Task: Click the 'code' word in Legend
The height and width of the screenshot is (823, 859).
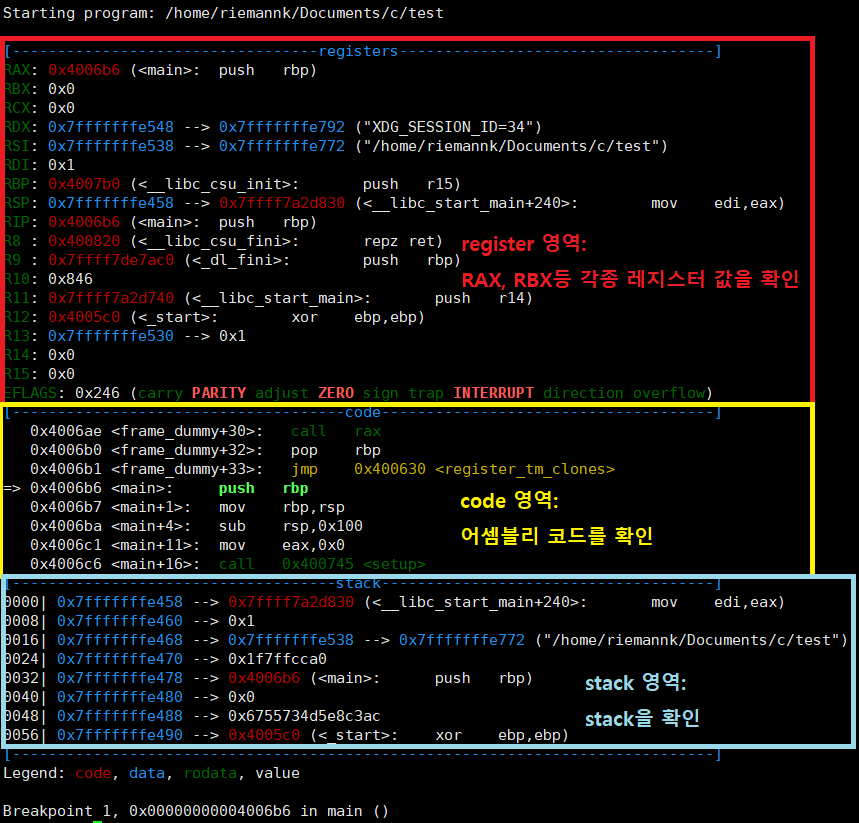Action: [x=93, y=773]
